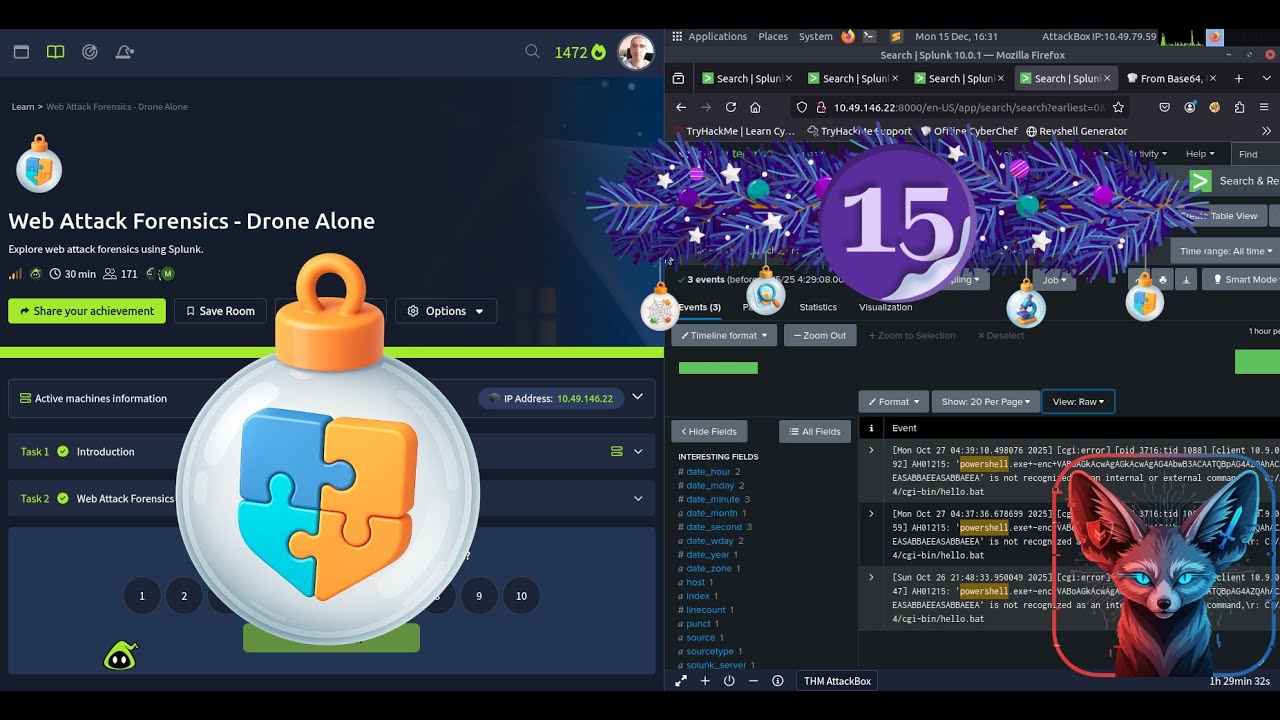The height and width of the screenshot is (720, 1280).
Task: Go to Firefox home page
Action: click(x=755, y=107)
